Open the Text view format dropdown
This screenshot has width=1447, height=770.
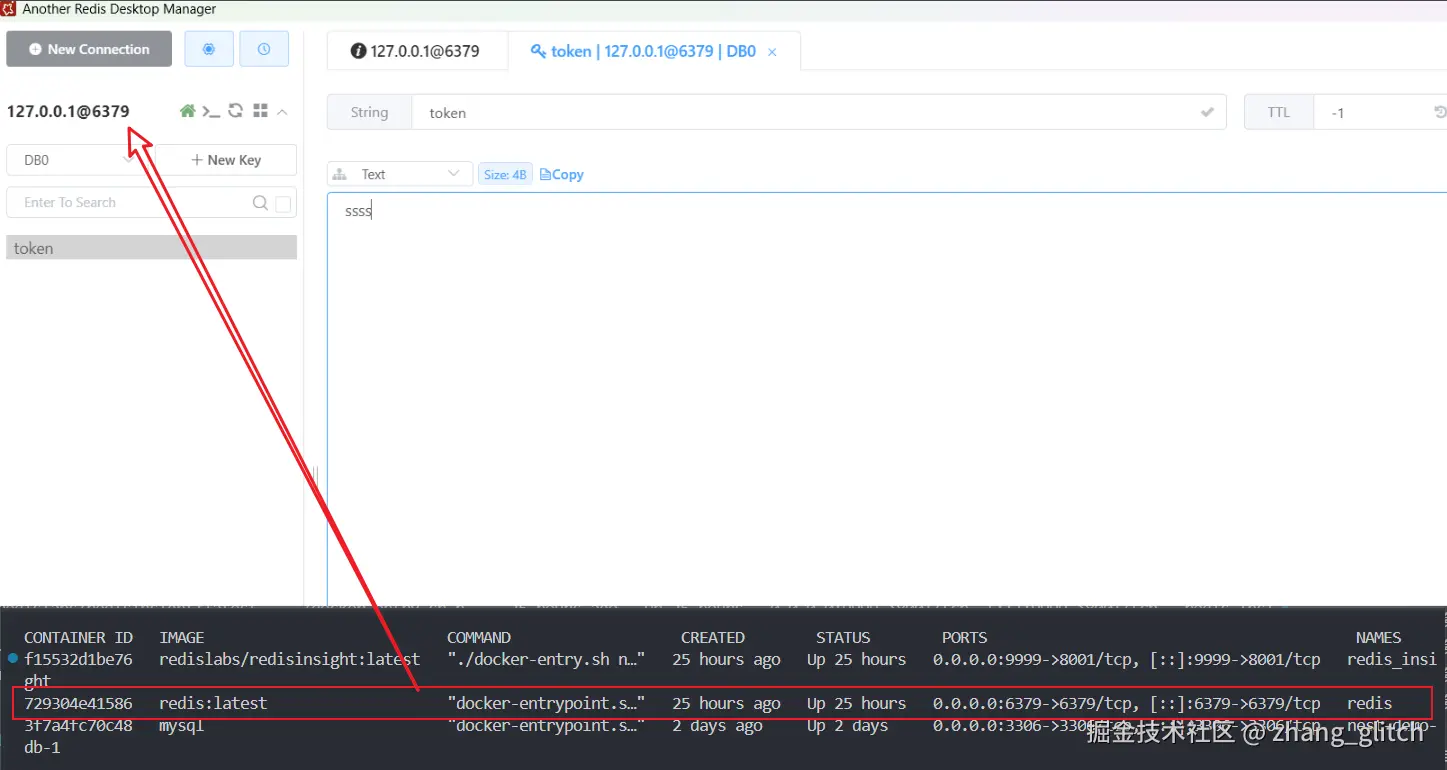pyautogui.click(x=400, y=174)
